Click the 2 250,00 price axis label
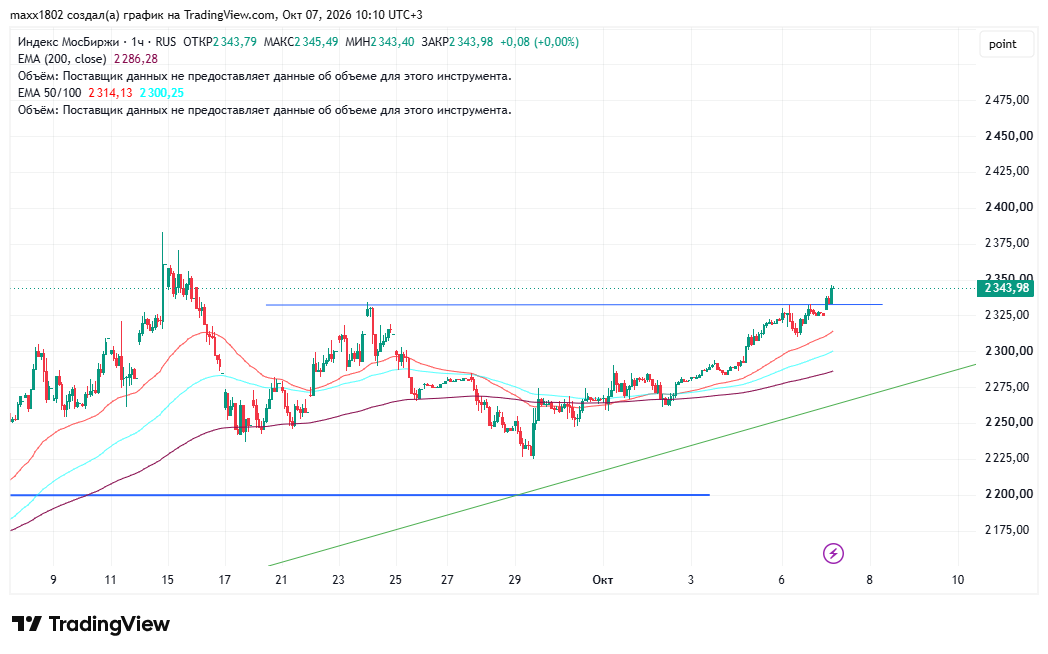This screenshot has width=1048, height=654. (x=1009, y=422)
